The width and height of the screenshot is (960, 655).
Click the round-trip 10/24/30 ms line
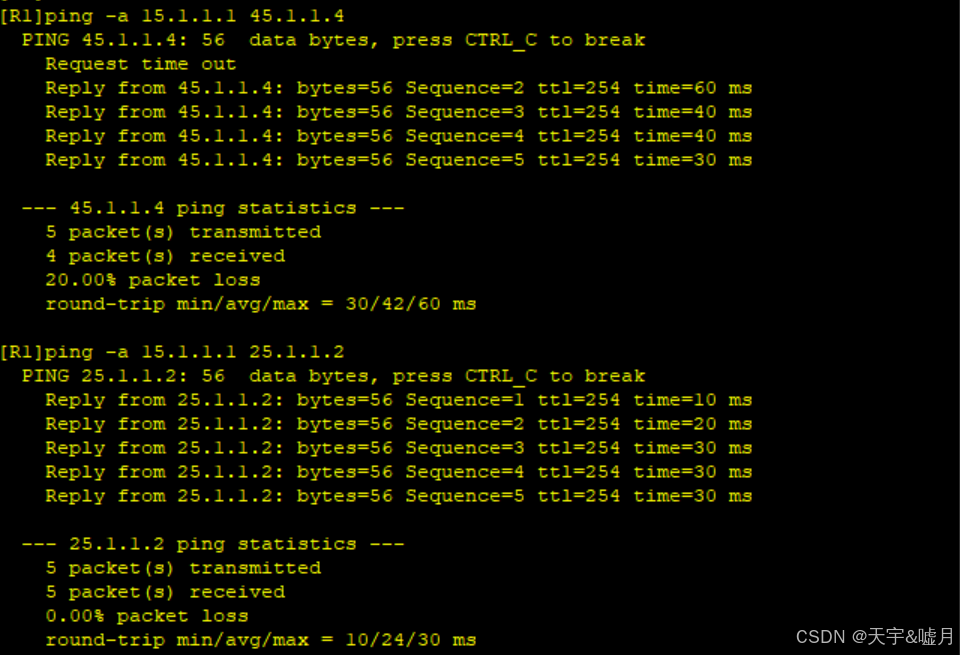point(261,640)
